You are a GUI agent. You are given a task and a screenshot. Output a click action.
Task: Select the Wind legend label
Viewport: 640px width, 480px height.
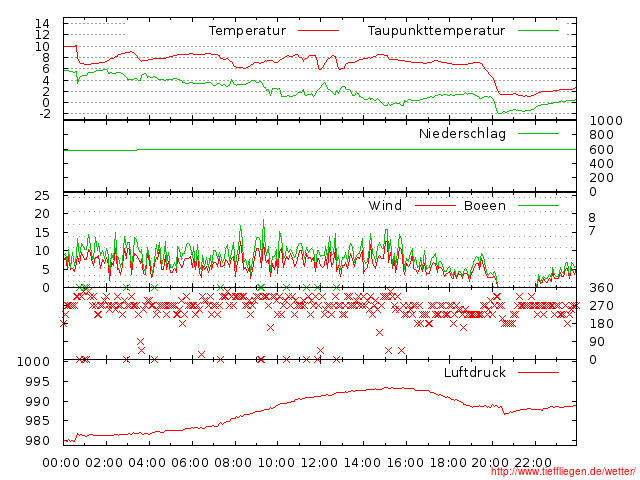coord(385,205)
